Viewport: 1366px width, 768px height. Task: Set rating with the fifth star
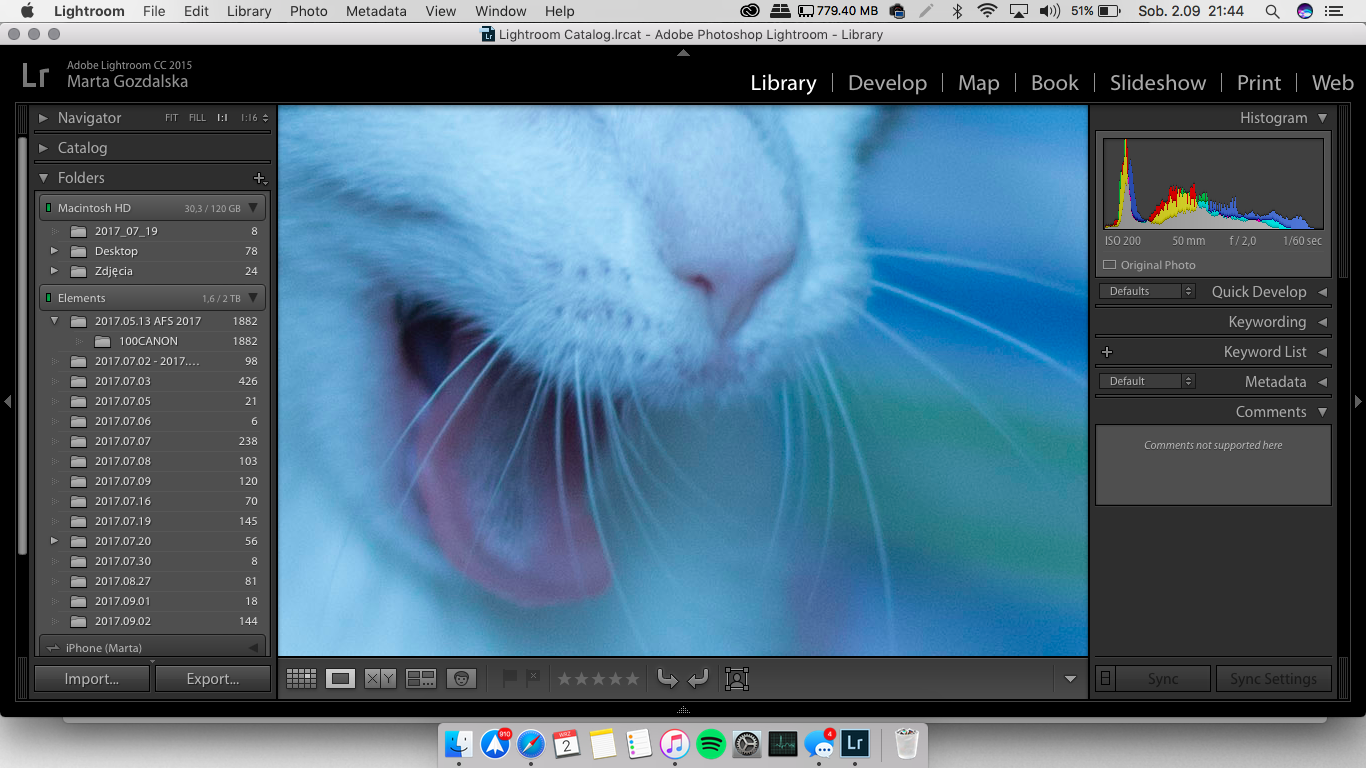point(632,679)
